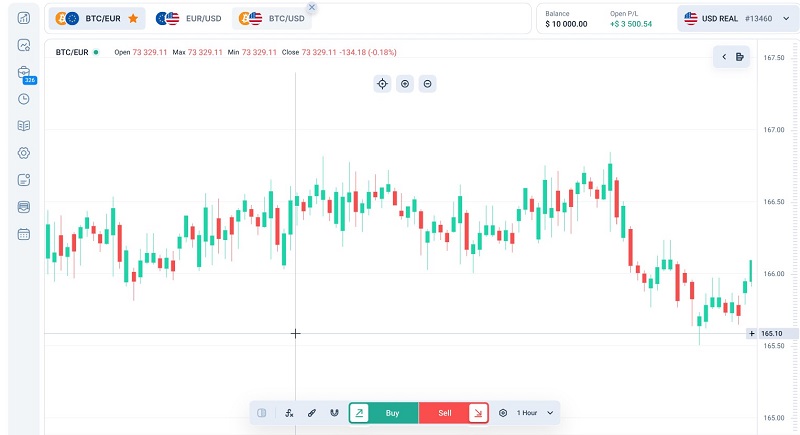Screen dimensions: 800x435
Task: Recenter chart with crosshair target icon
Action: pos(382,84)
